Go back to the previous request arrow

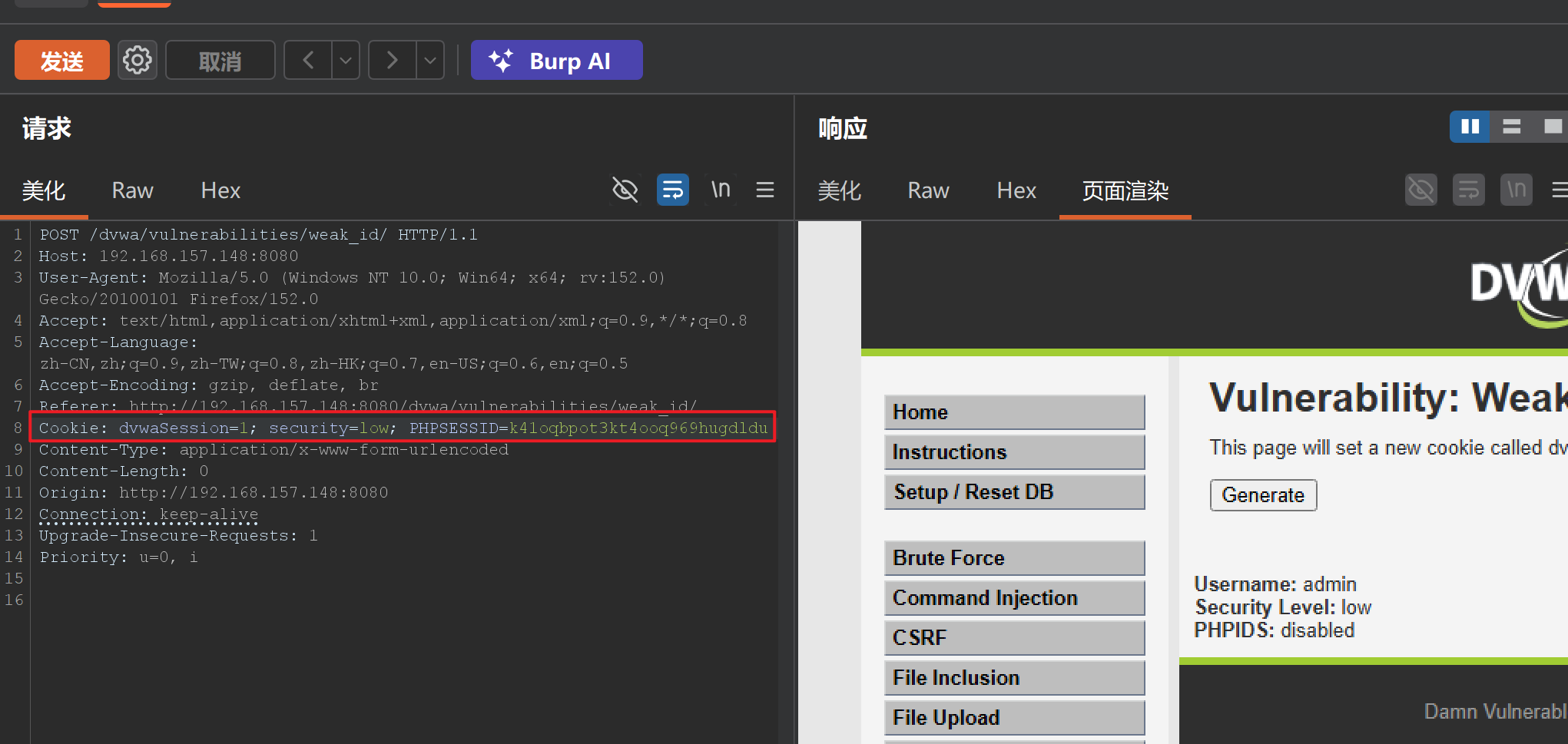(308, 60)
